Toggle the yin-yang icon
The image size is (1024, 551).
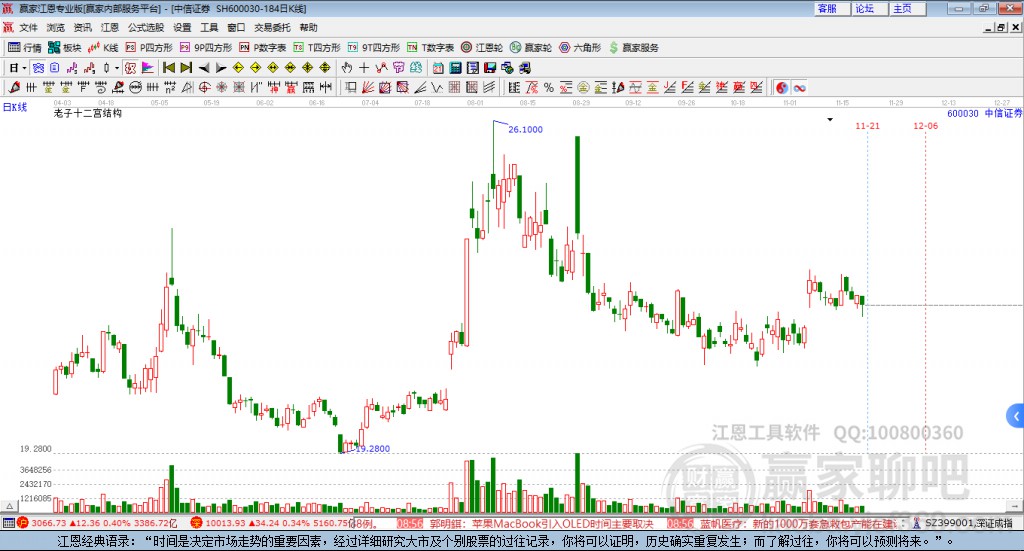(x=782, y=87)
